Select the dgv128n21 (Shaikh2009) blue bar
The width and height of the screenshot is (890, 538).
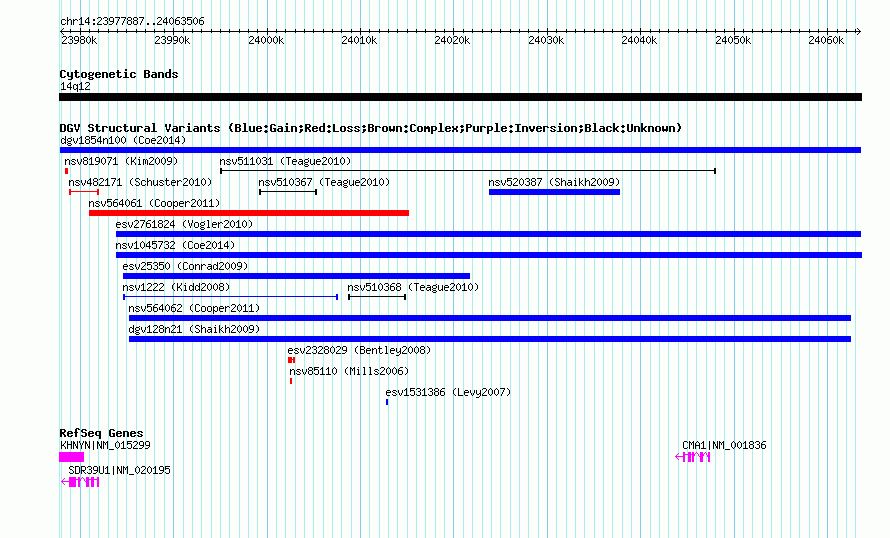point(490,339)
